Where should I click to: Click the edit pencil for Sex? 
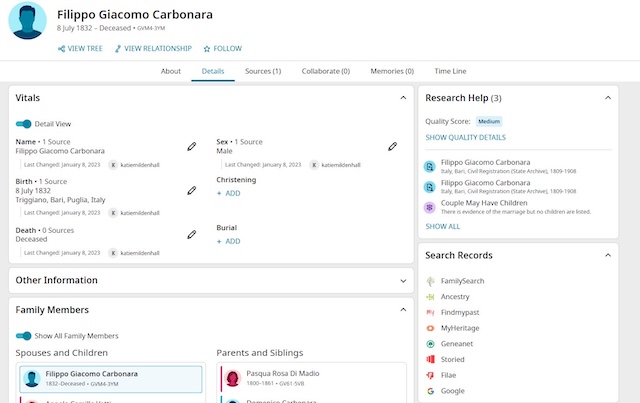[393, 147]
